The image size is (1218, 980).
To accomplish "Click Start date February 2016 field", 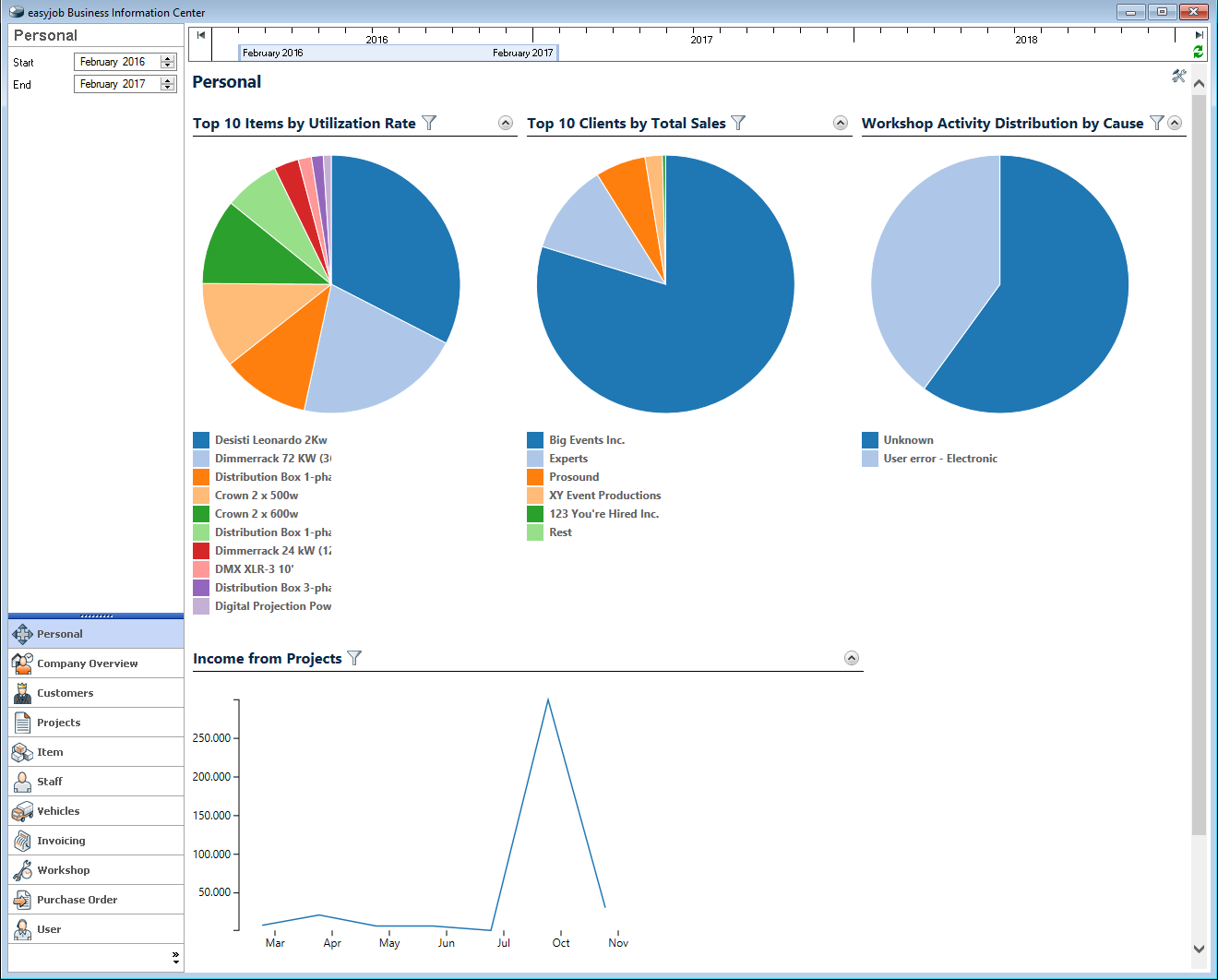I will [x=115, y=62].
